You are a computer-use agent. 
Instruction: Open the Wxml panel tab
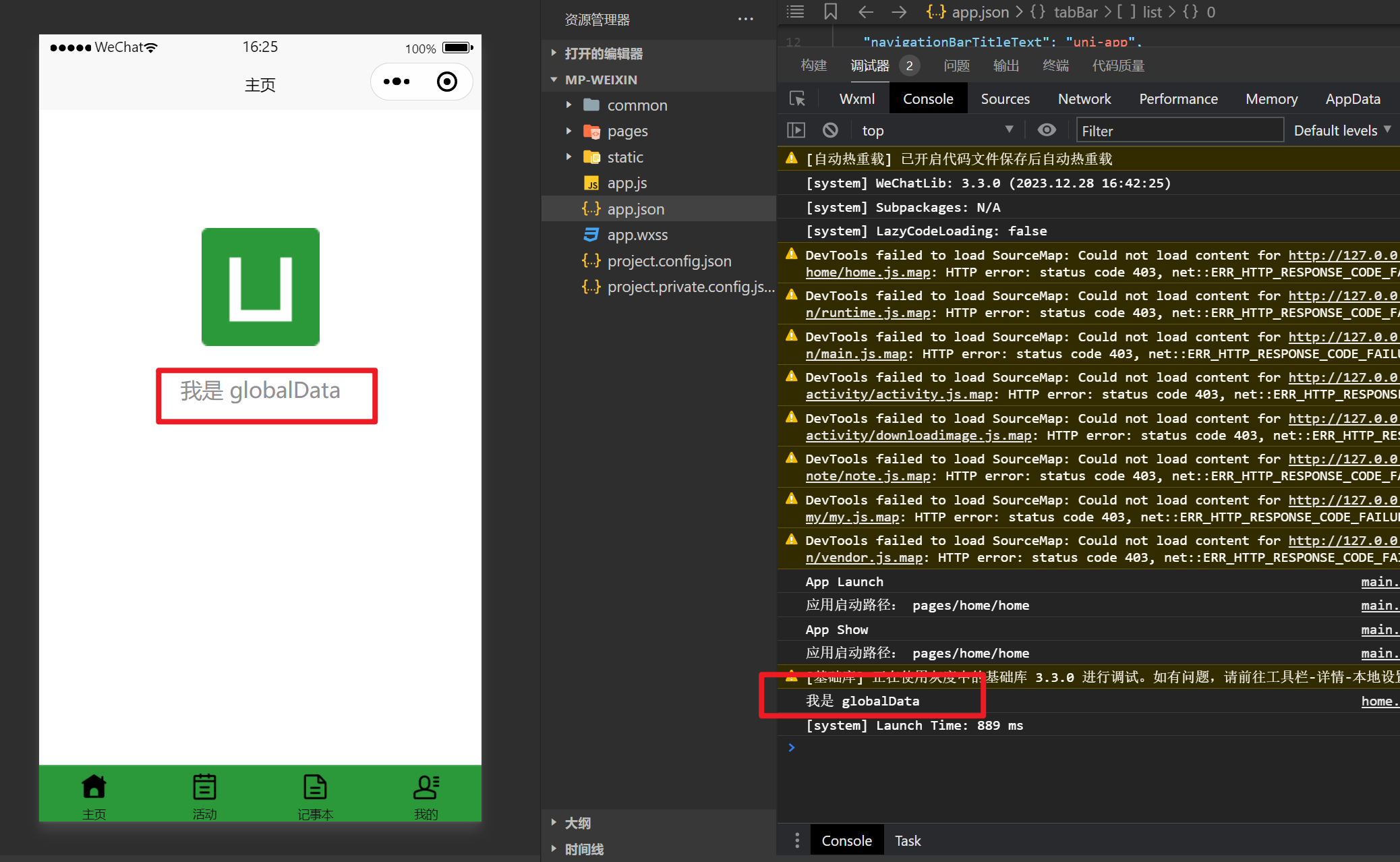[856, 98]
